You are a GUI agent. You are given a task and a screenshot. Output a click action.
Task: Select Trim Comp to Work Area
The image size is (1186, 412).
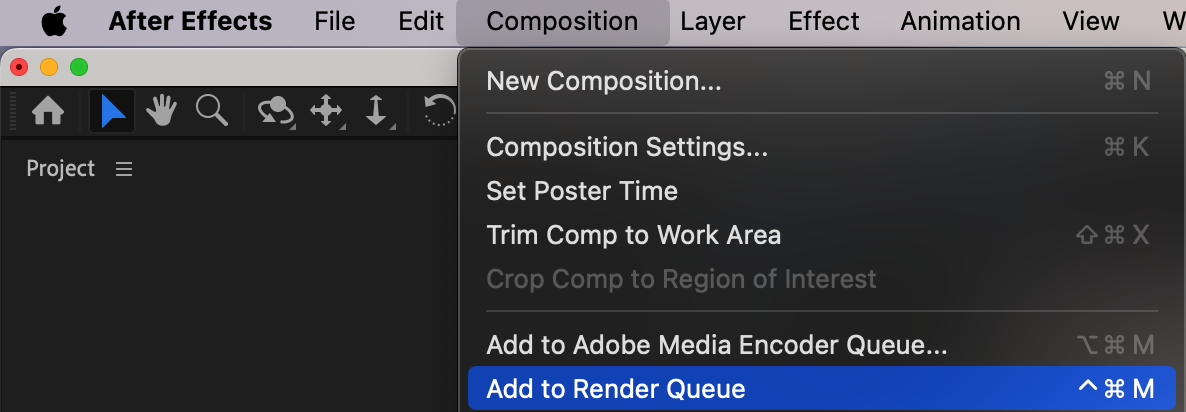pyautogui.click(x=633, y=235)
